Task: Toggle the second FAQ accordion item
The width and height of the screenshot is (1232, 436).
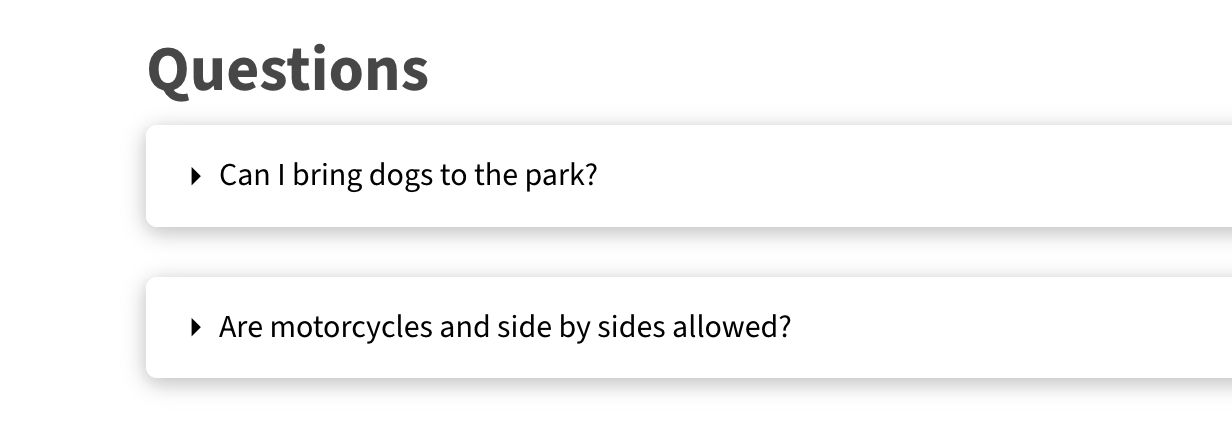Action: click(504, 328)
